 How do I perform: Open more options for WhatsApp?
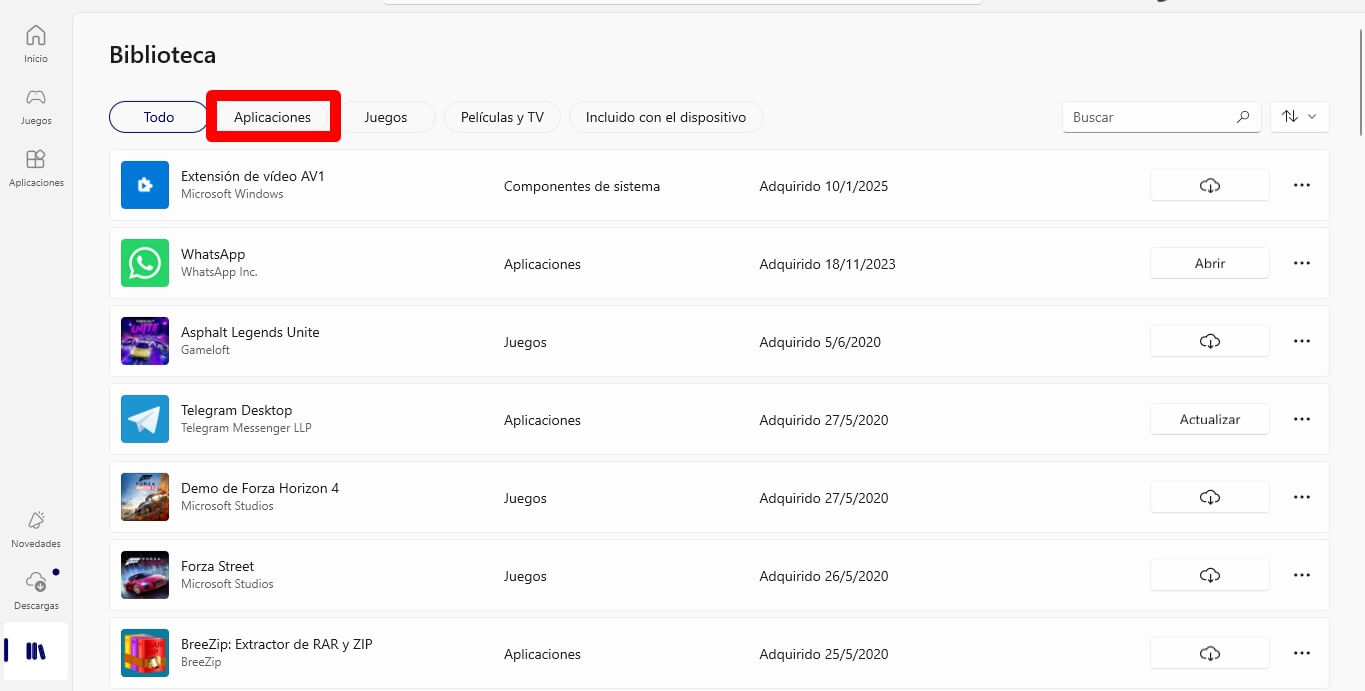(x=1301, y=263)
